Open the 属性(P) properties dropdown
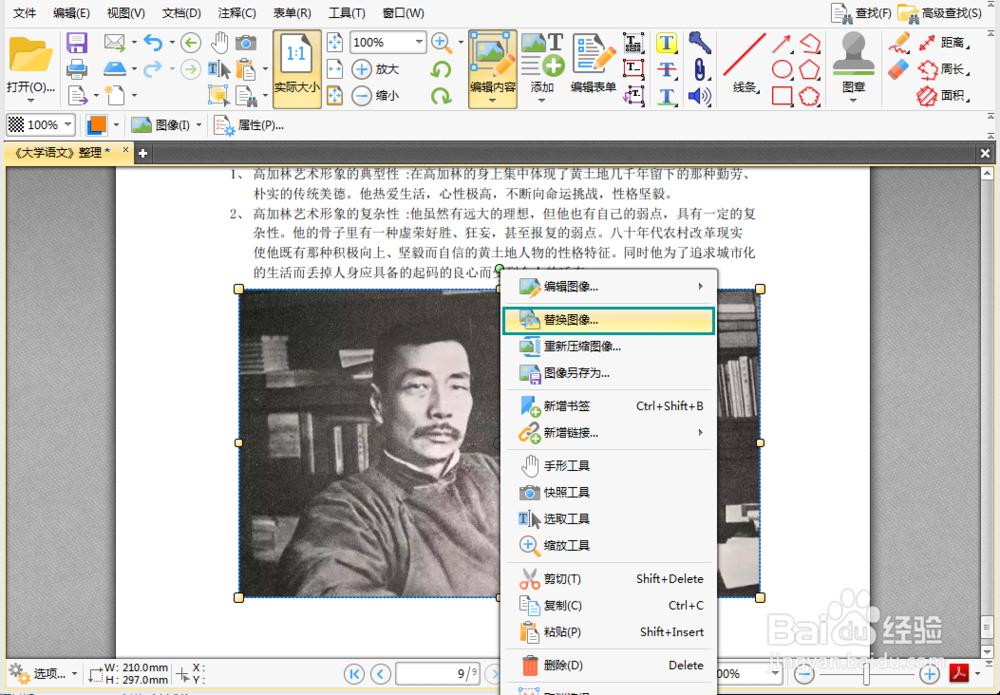This screenshot has width=1000, height=695. [262, 124]
